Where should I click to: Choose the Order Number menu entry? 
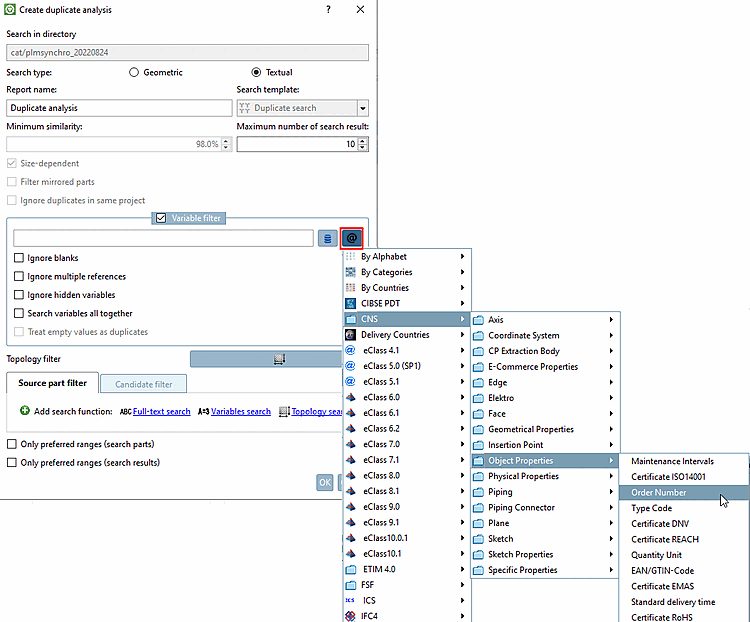pyautogui.click(x=684, y=492)
